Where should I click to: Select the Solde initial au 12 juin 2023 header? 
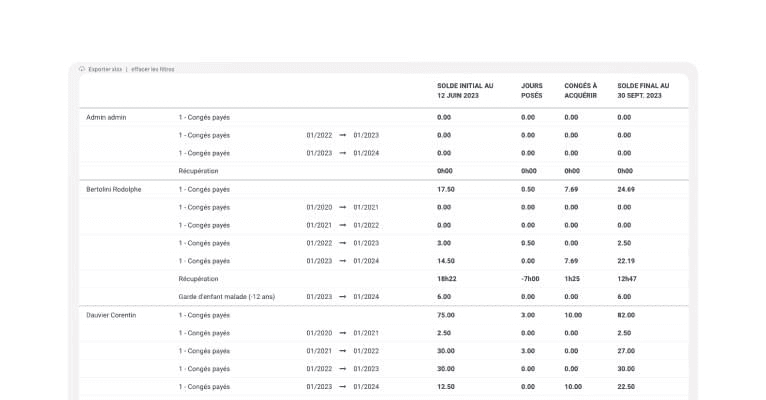click(465, 90)
